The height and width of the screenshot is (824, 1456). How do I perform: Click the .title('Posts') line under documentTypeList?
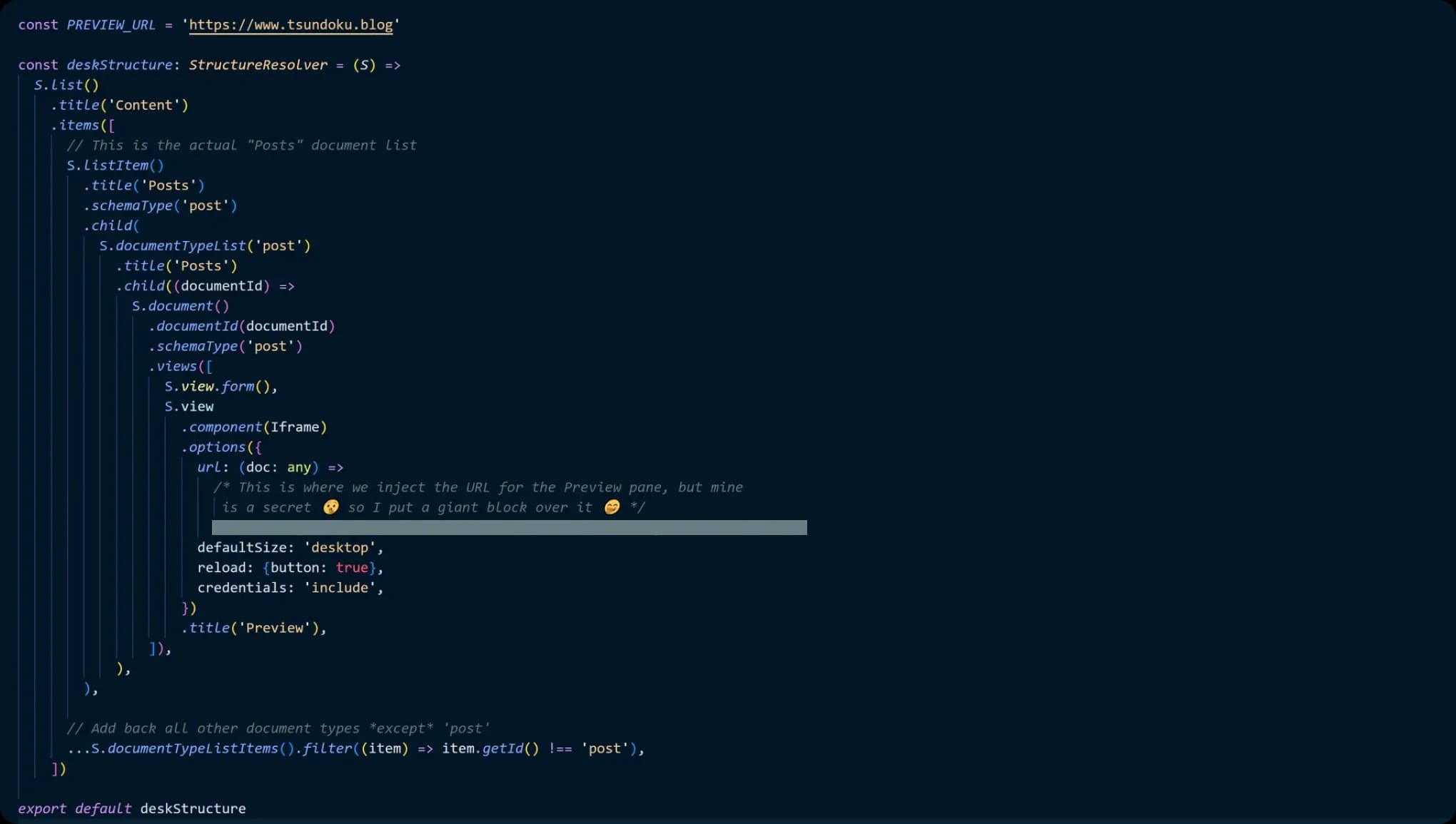coord(176,265)
